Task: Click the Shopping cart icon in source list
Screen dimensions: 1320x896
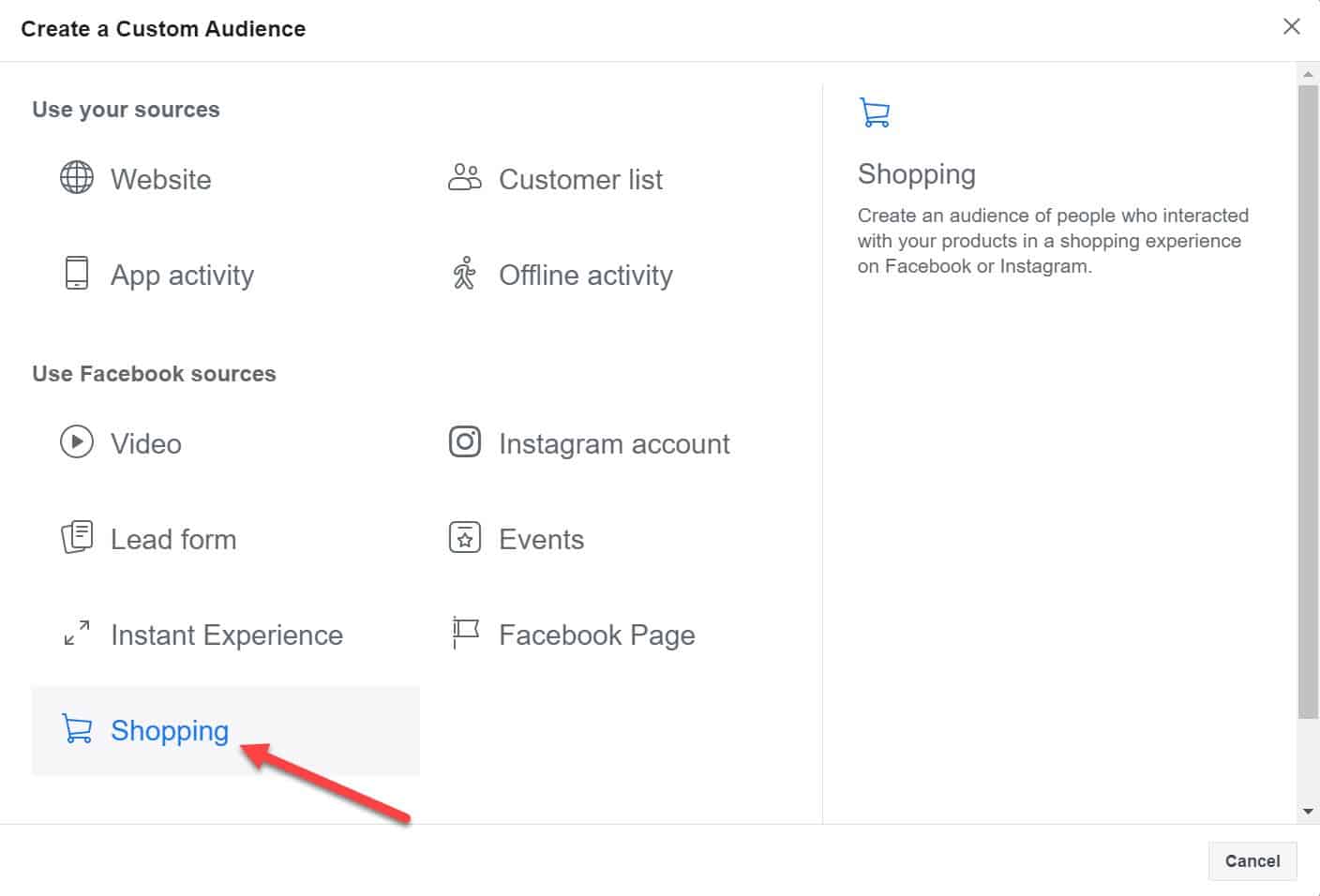Action: click(x=77, y=728)
